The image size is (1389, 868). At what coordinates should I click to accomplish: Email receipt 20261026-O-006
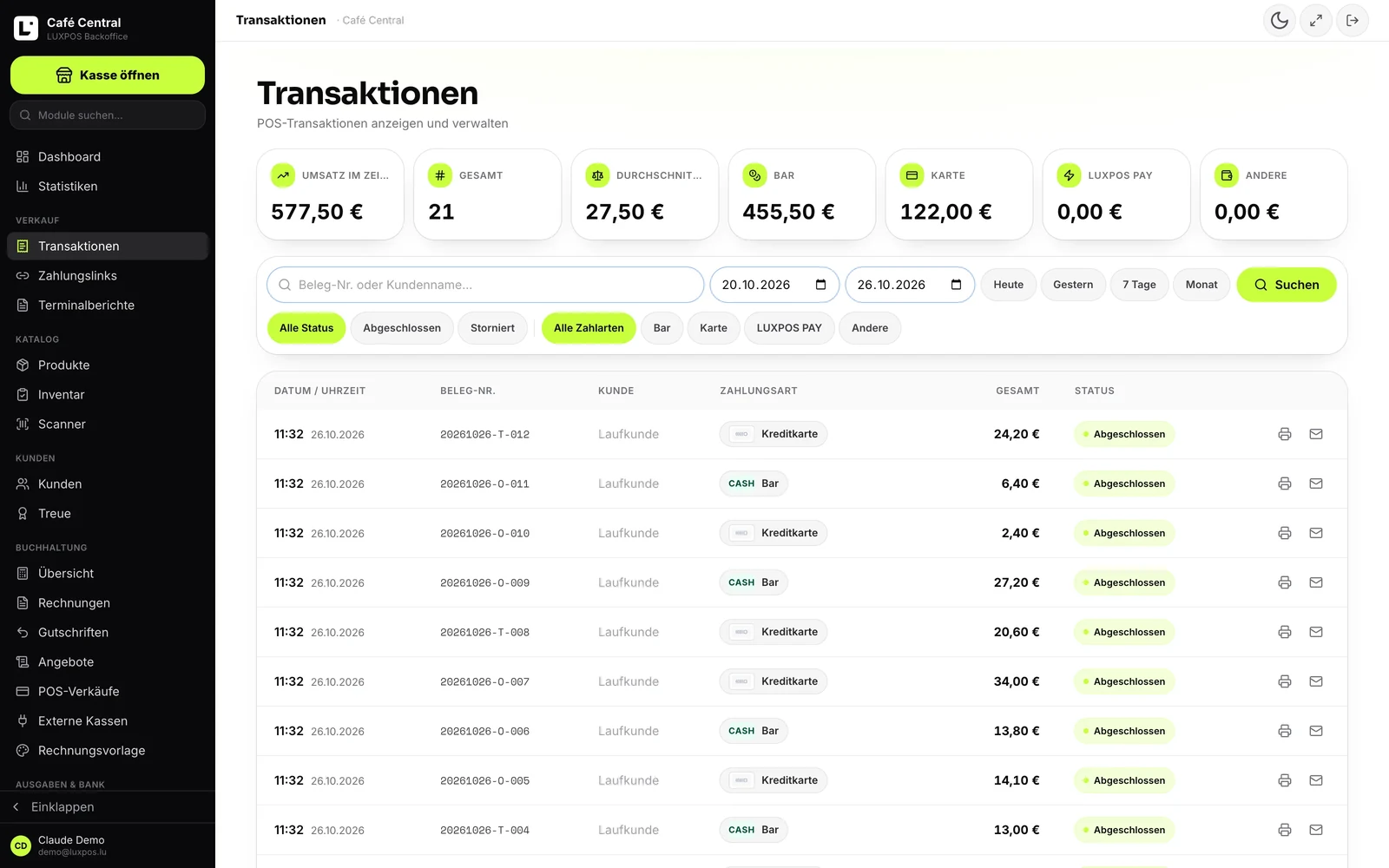click(1316, 731)
